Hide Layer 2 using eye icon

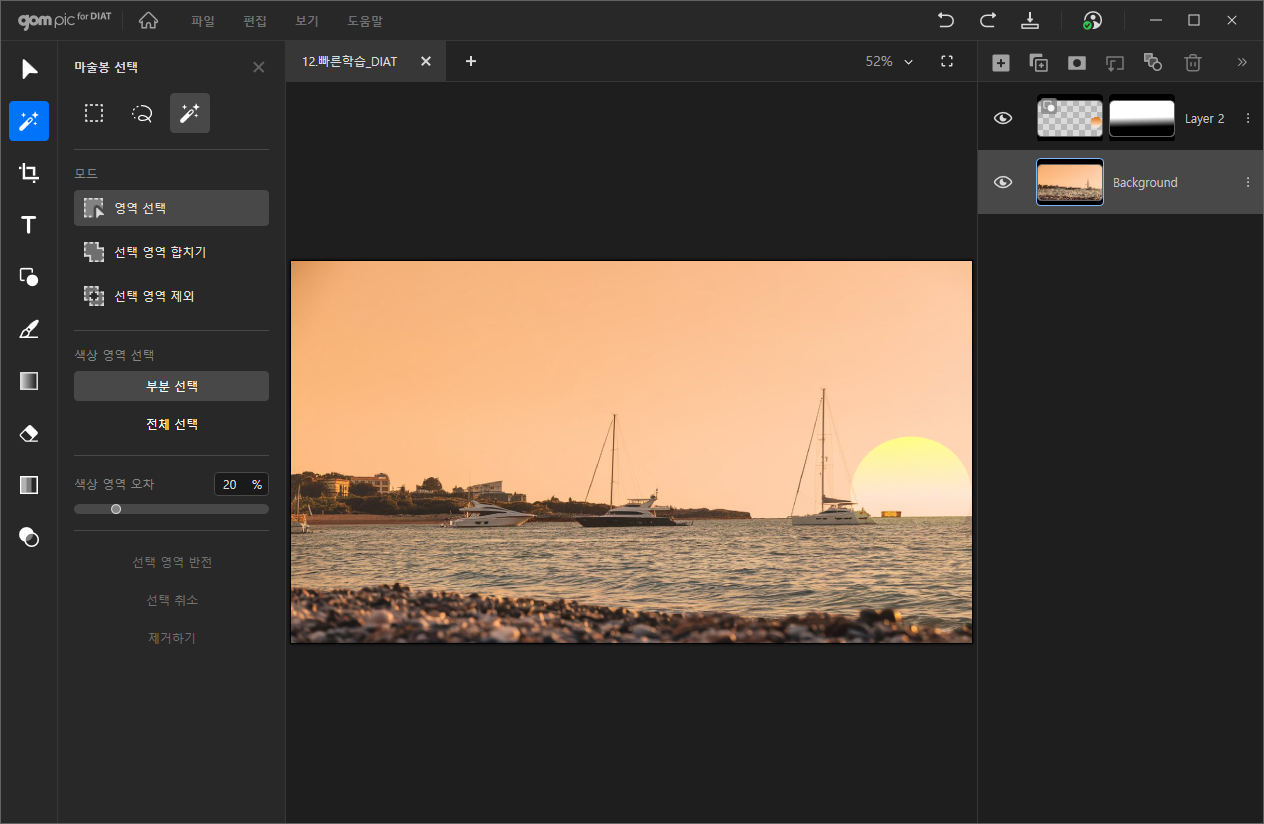click(1003, 118)
